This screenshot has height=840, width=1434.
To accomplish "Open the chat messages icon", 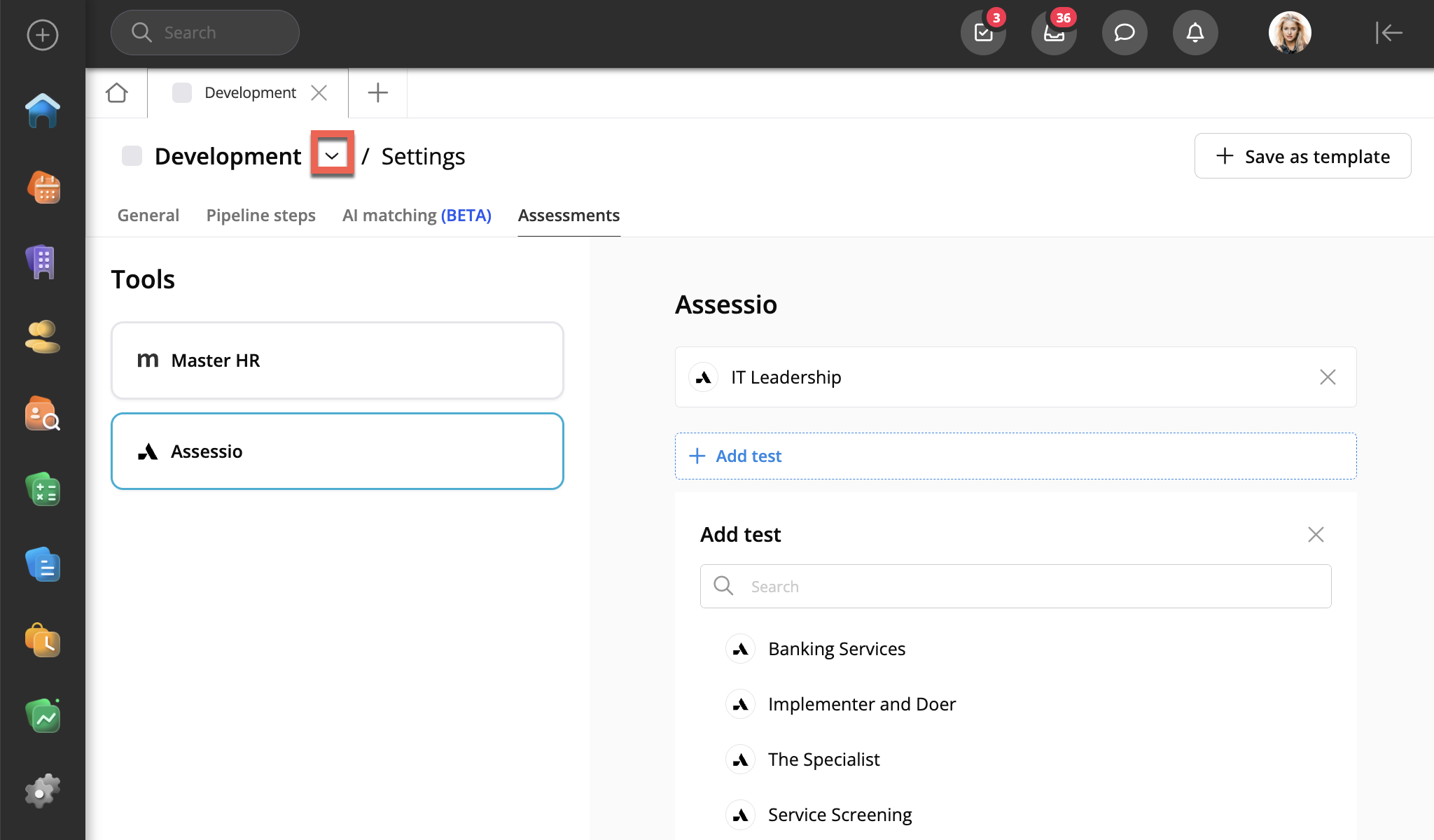I will coord(1125,33).
